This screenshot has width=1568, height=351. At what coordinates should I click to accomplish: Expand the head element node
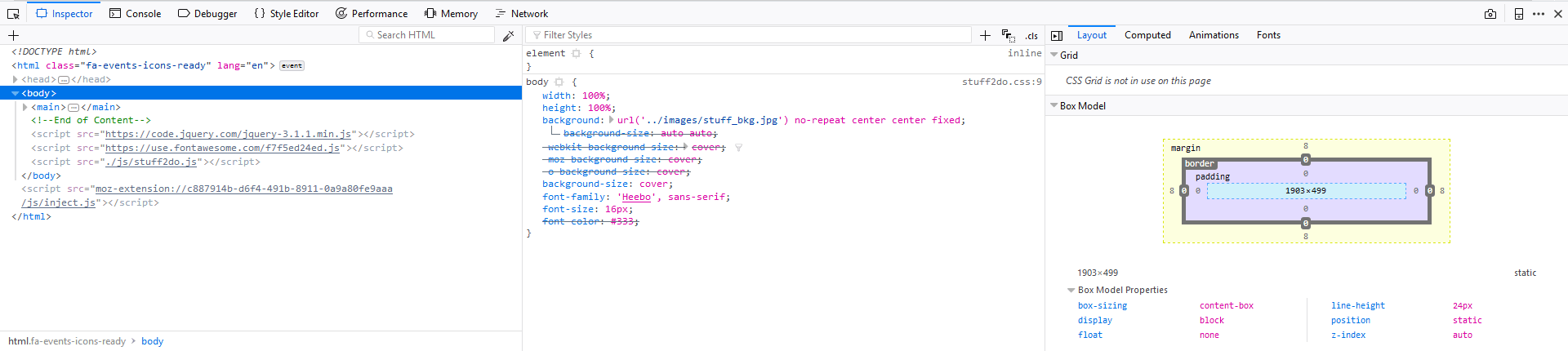pyautogui.click(x=16, y=80)
